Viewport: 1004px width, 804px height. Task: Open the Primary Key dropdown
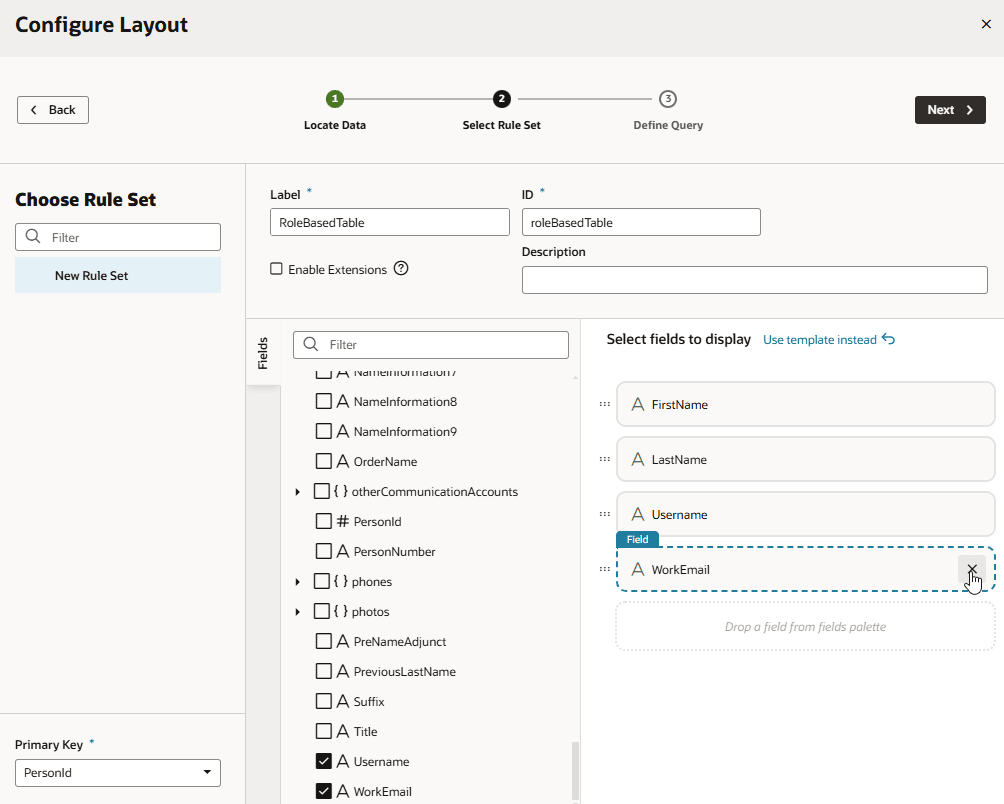coord(118,773)
